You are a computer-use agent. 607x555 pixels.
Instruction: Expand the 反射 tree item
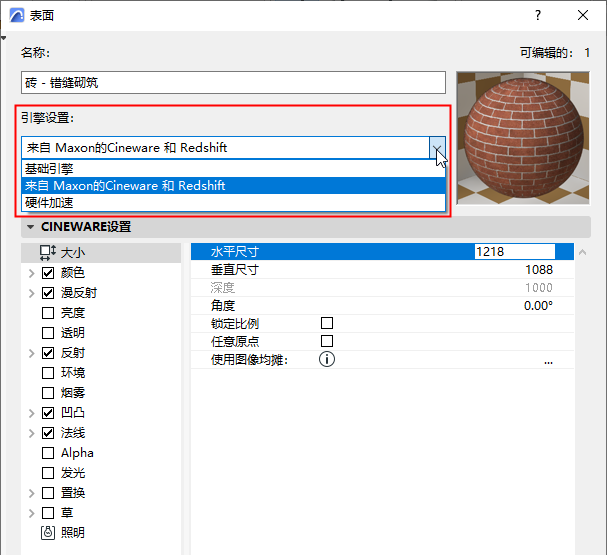32,353
